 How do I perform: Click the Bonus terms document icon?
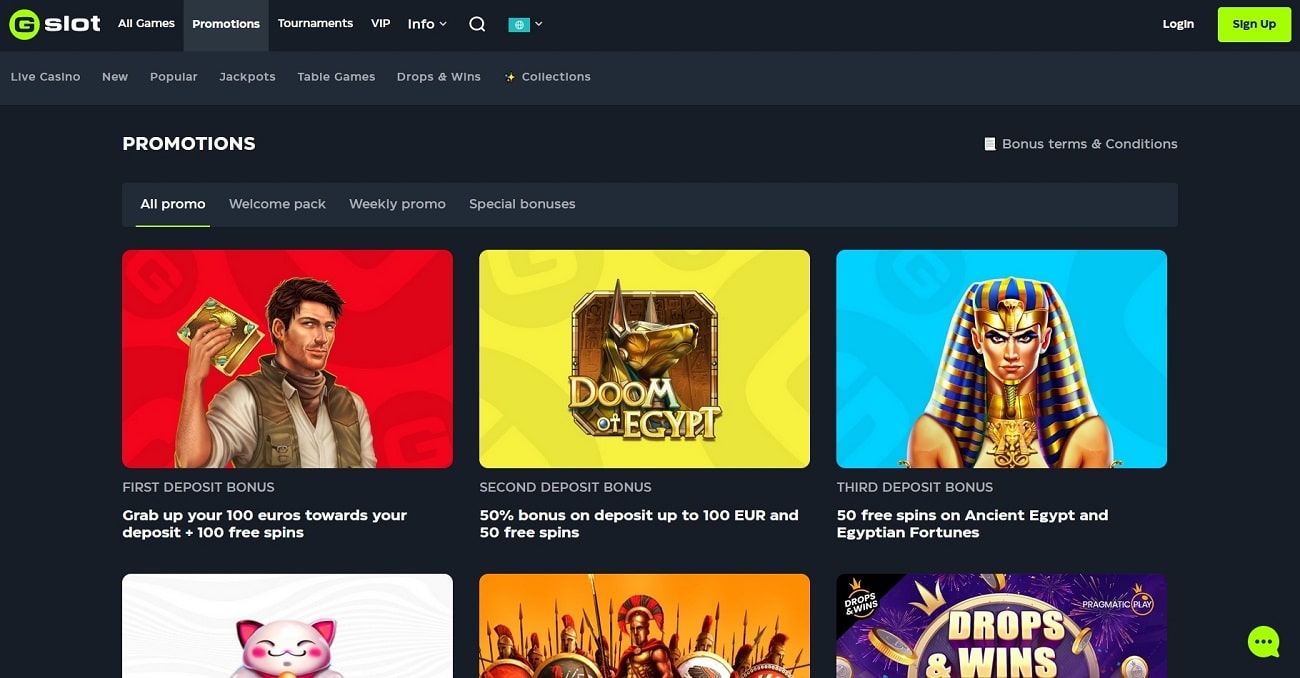990,144
